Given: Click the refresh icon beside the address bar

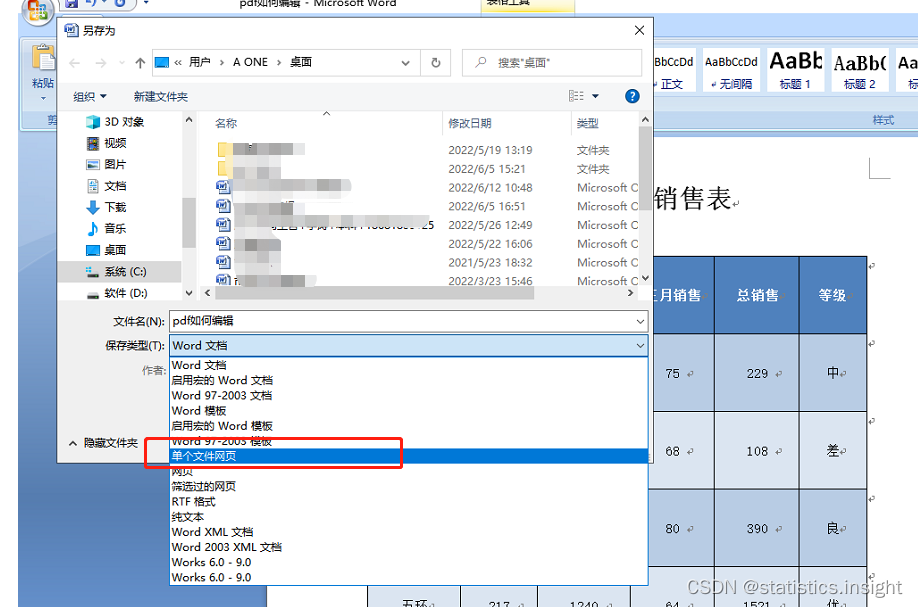Looking at the screenshot, I should [x=436, y=61].
